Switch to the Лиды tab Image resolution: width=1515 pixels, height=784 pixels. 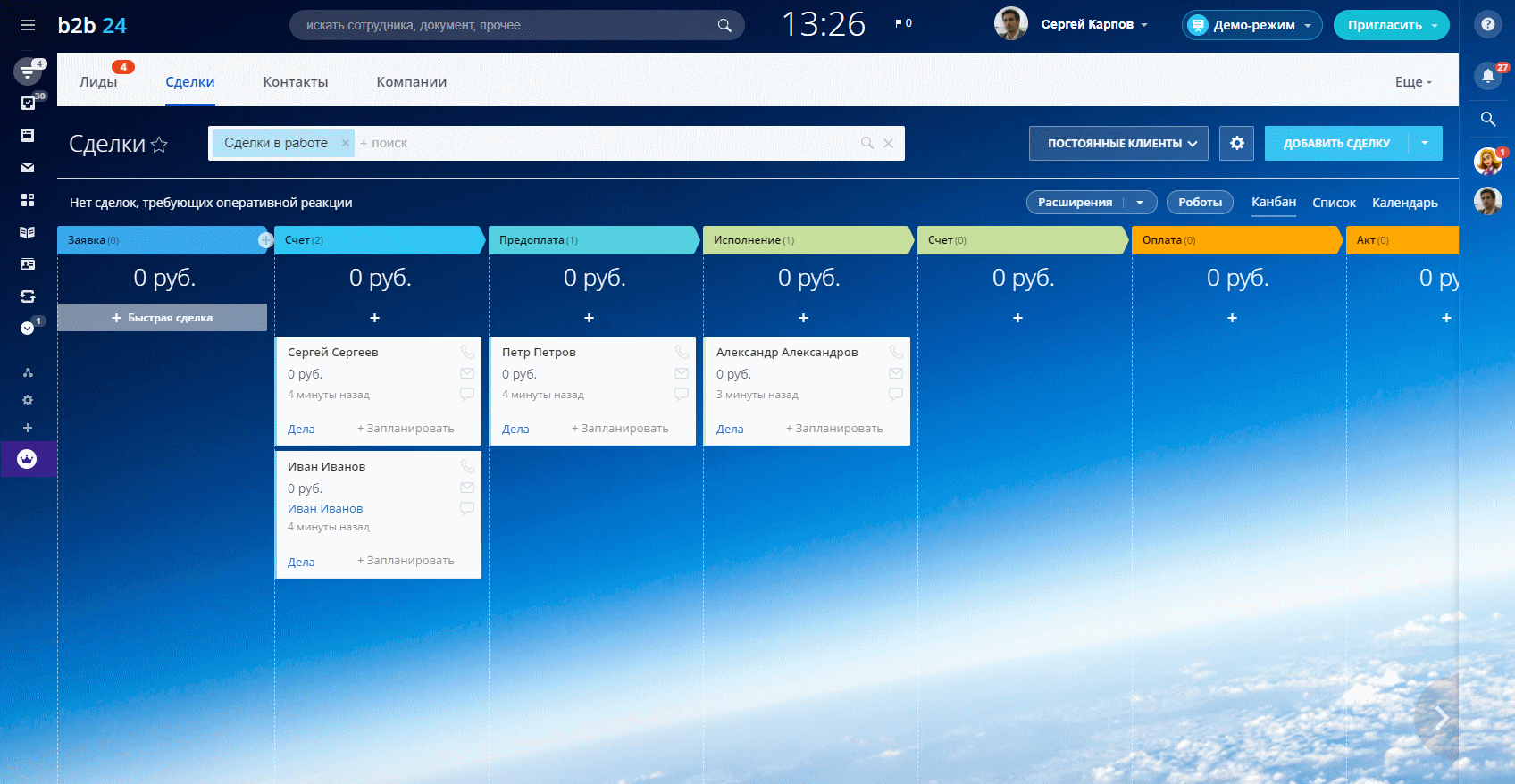[98, 81]
